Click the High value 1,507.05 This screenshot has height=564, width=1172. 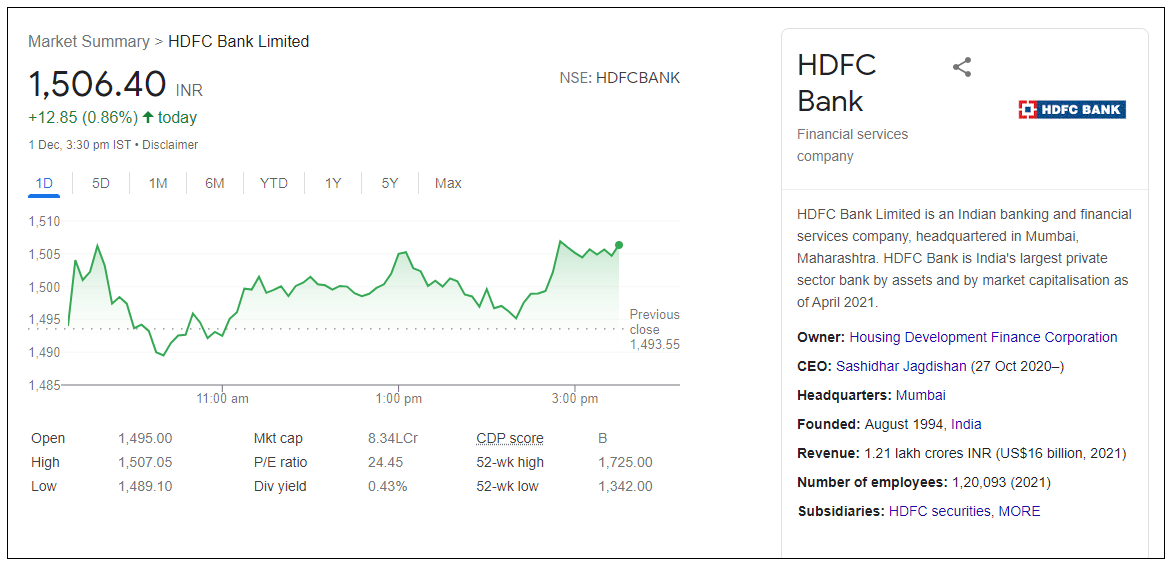click(145, 462)
